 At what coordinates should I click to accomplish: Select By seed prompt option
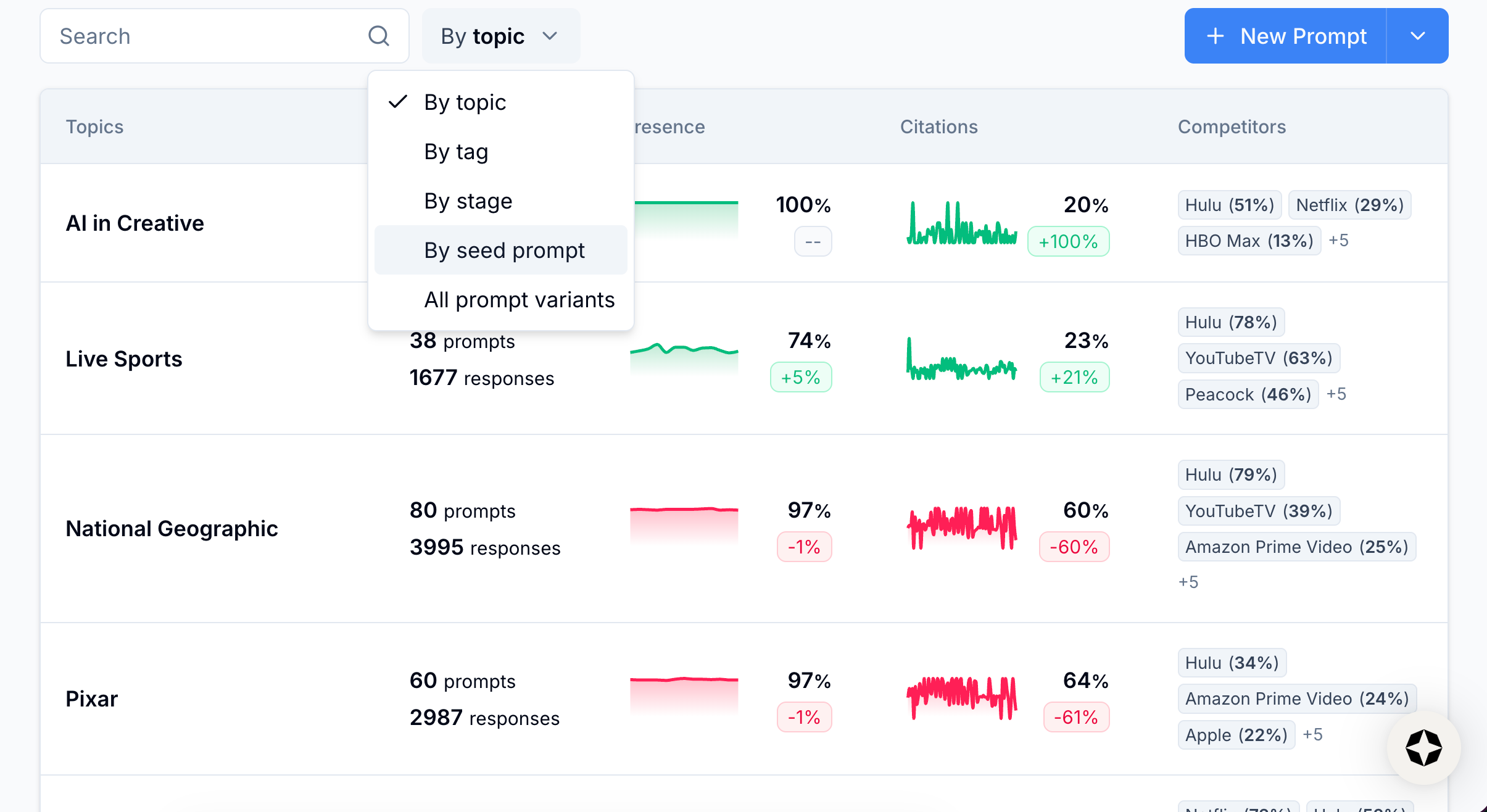coord(503,250)
